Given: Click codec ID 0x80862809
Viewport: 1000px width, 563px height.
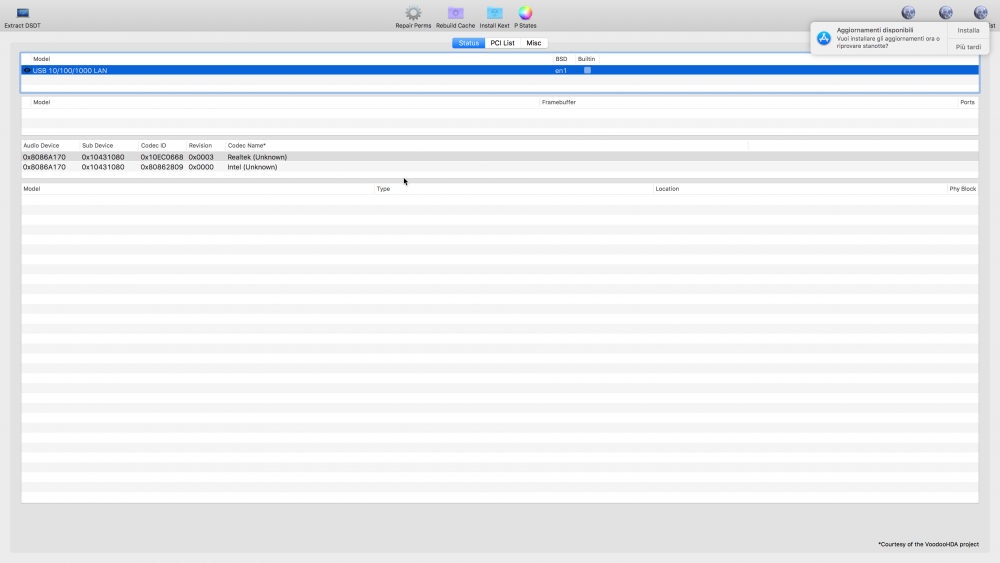Looking at the screenshot, I should coord(162,167).
